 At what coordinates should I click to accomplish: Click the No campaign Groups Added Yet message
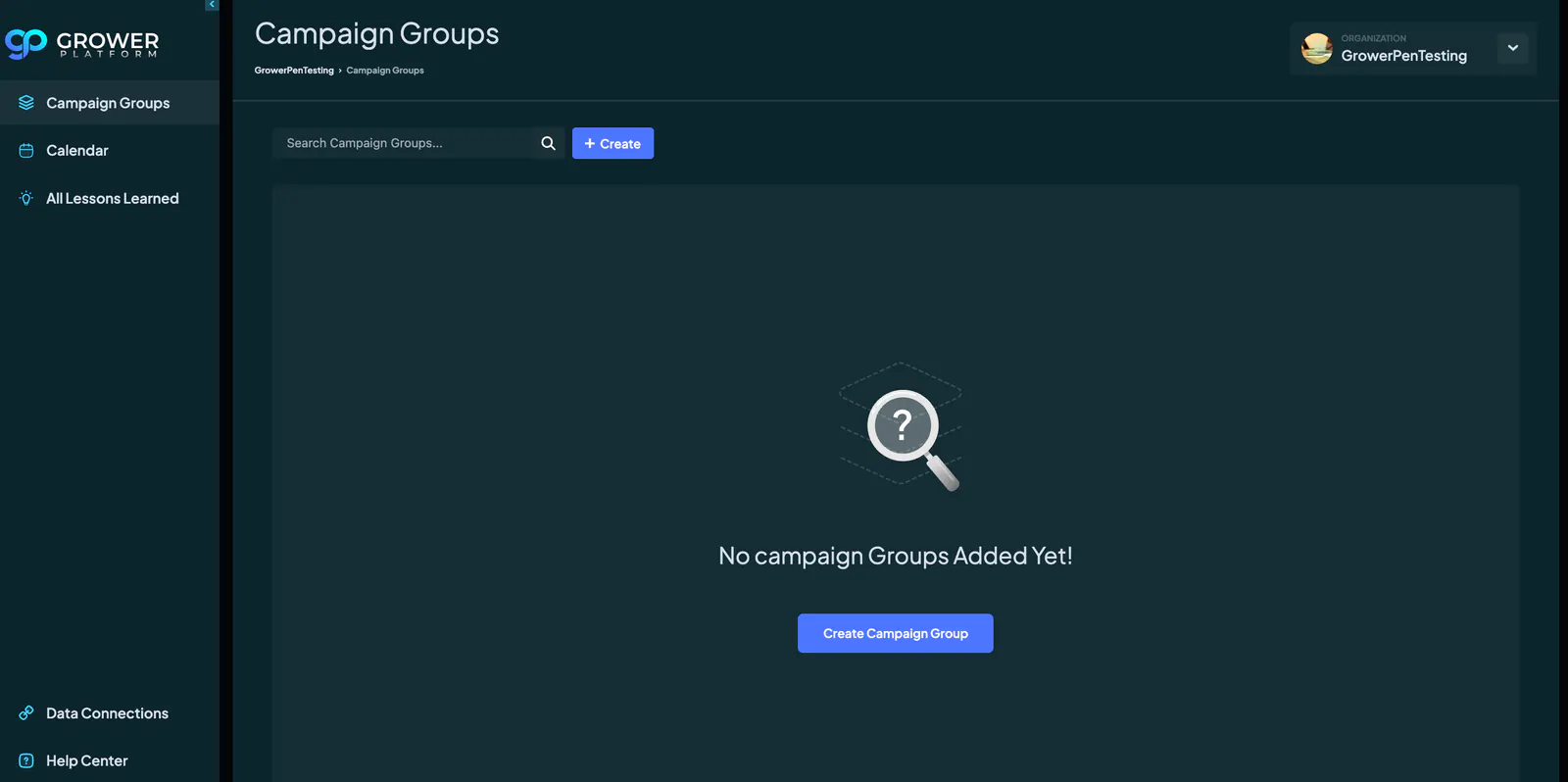(896, 556)
